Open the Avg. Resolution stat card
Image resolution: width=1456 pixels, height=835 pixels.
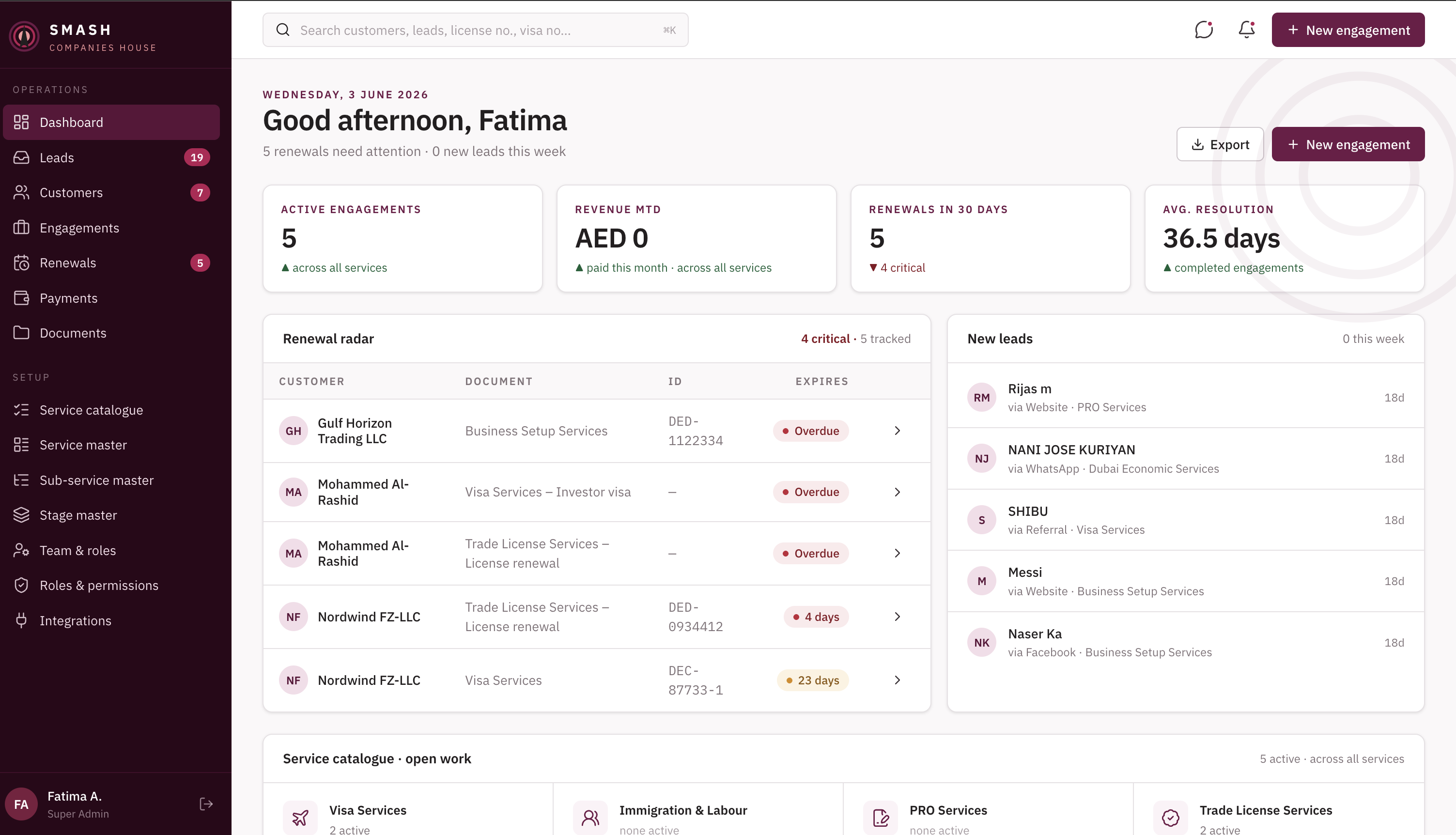pos(1285,239)
